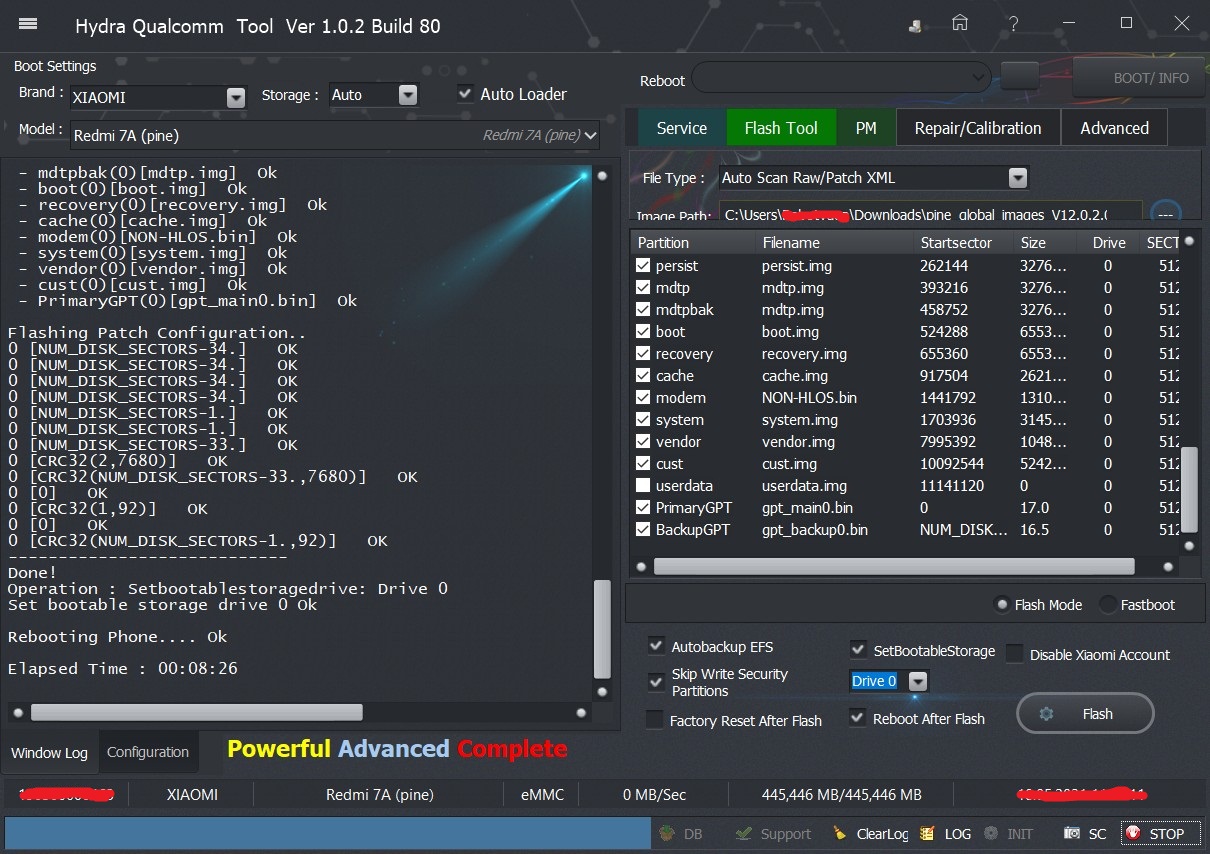Open help via the question mark icon

coord(1014,23)
